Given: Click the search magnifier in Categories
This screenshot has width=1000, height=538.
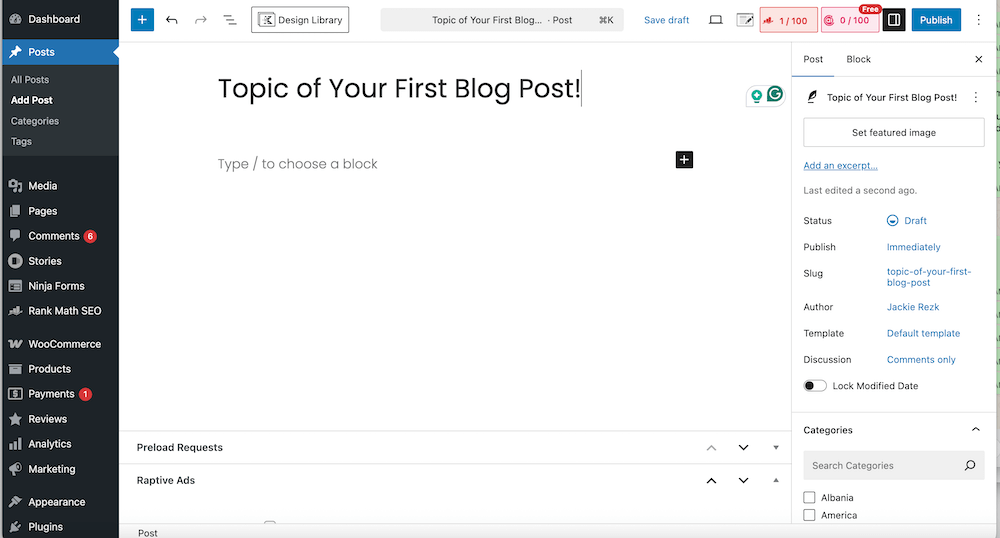Looking at the screenshot, I should coord(970,465).
